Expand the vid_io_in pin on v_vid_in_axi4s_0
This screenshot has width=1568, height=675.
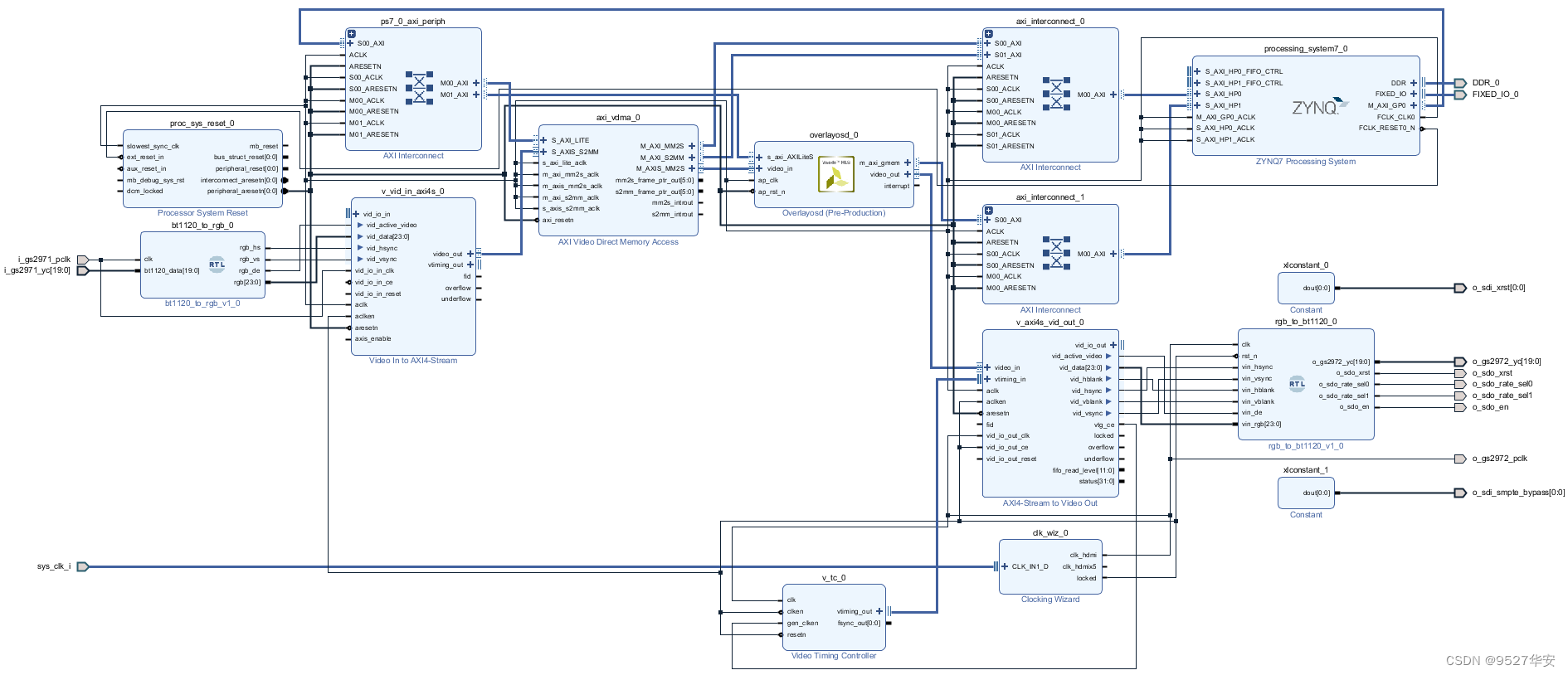pyautogui.click(x=356, y=214)
